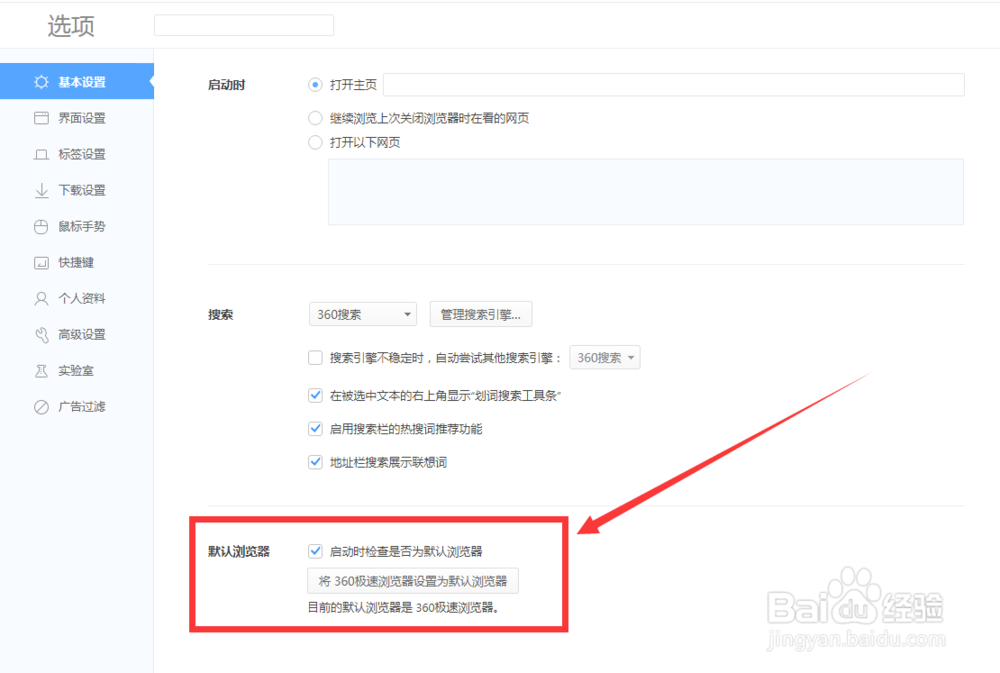Image resolution: width=1000 pixels, height=673 pixels.
Task: Click the gear icon beside 基本设置
Action: tap(41, 82)
